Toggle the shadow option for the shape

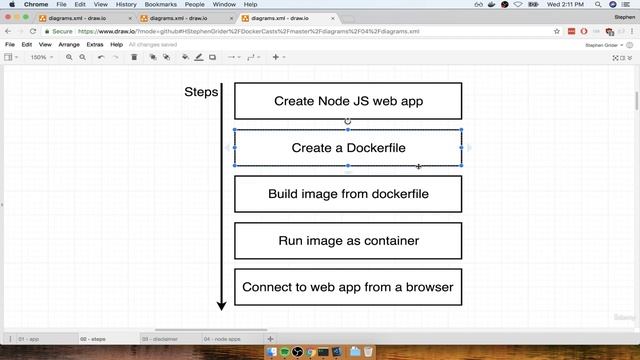[x=212, y=58]
